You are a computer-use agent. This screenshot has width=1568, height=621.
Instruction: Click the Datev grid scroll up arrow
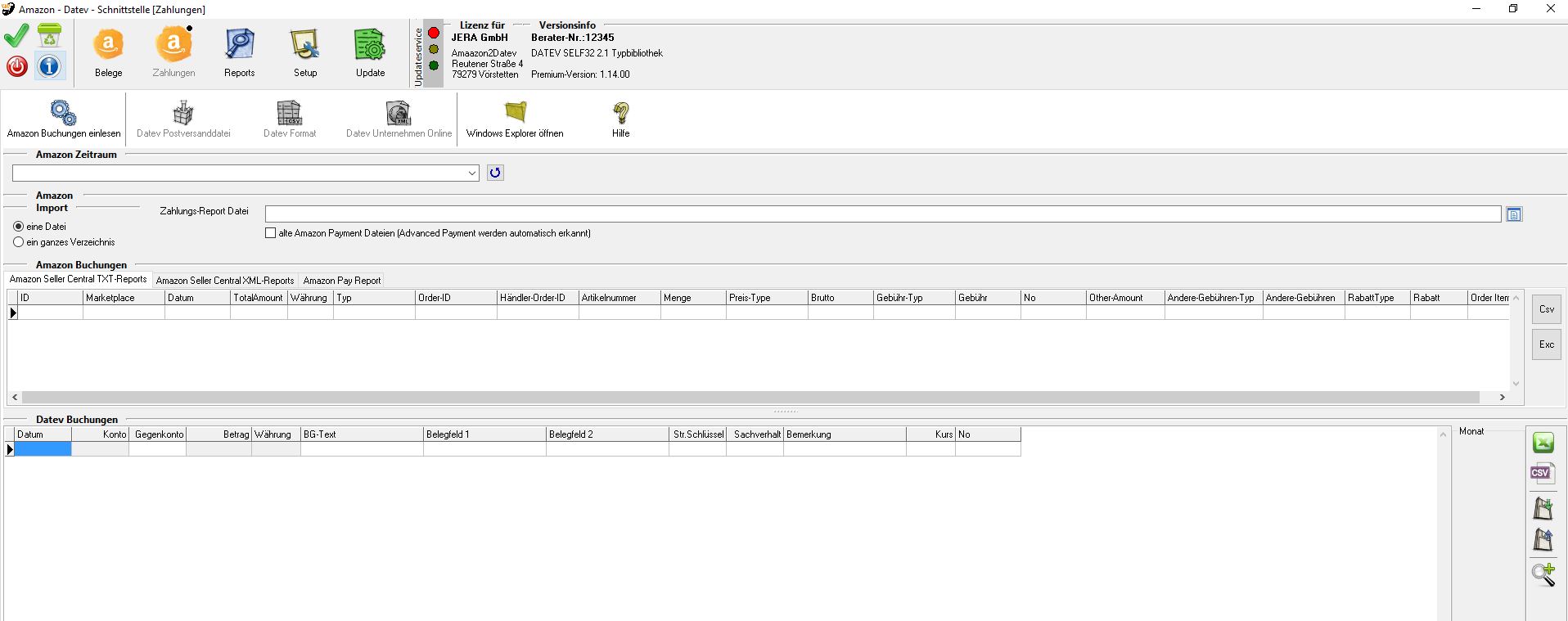pos(1444,434)
